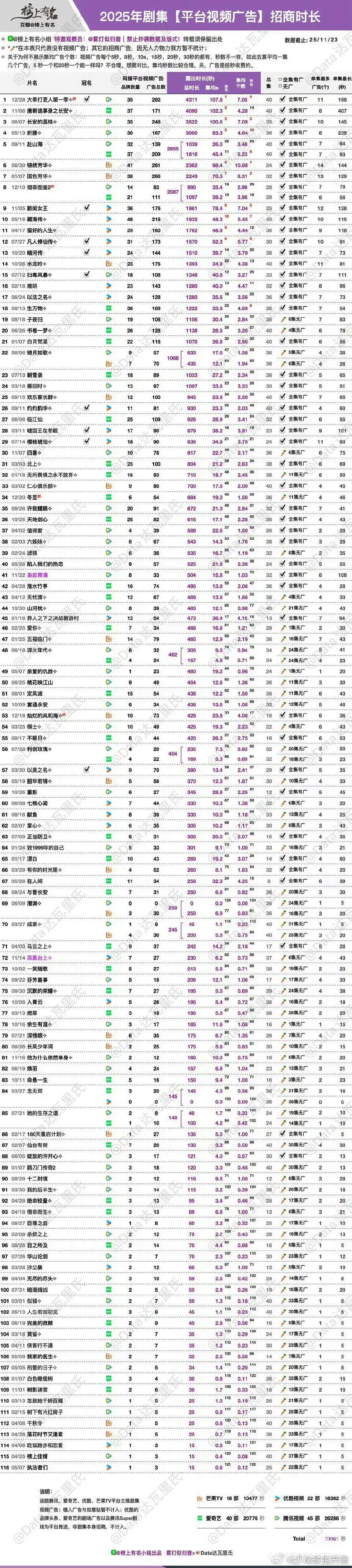Click combined total 2855 for 赴山海

(x=173, y=149)
